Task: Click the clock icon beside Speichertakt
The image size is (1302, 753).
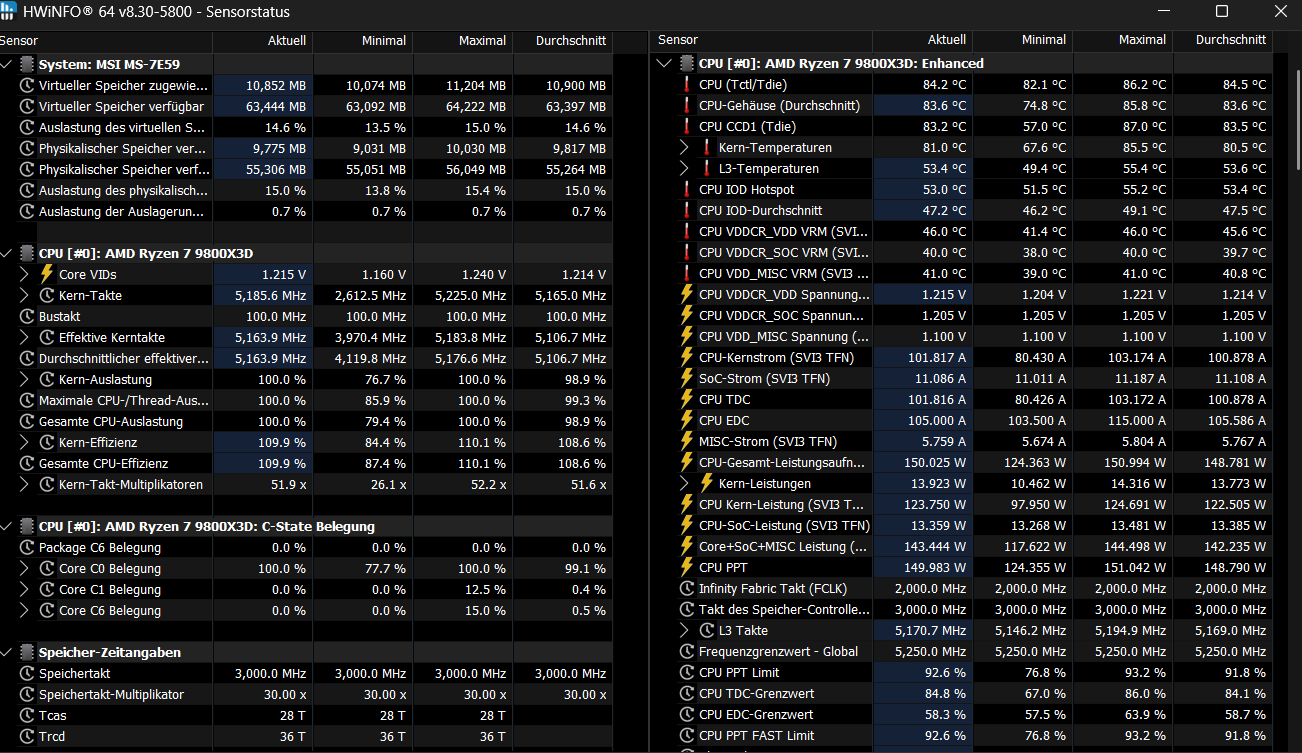Action: [26, 673]
